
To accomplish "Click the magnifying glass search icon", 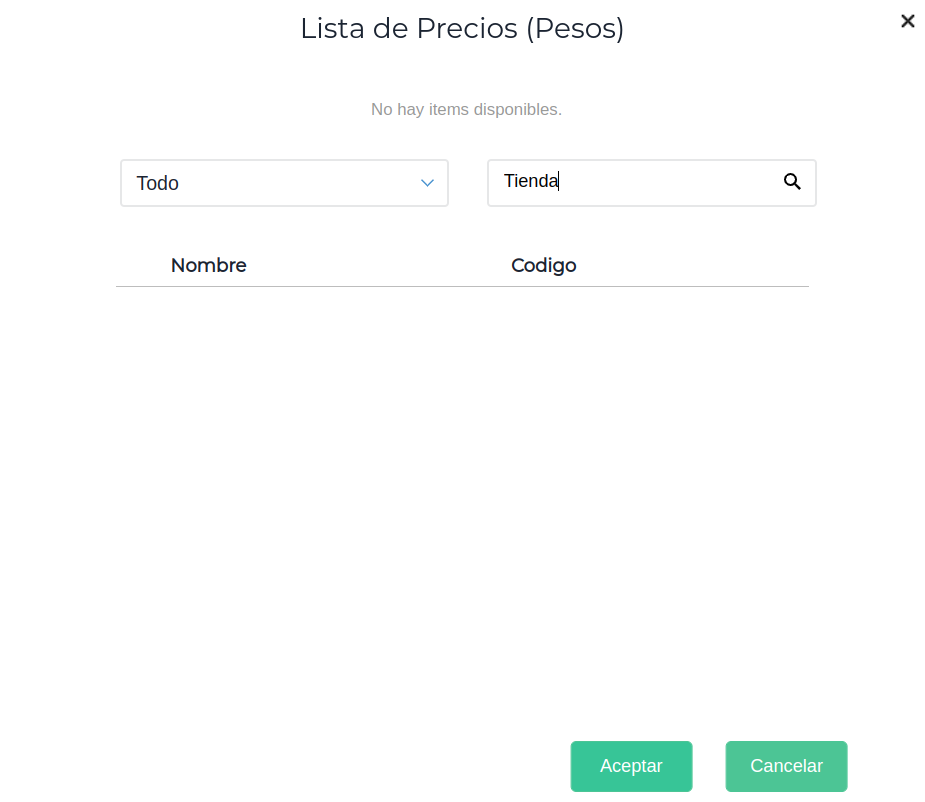I will pos(792,182).
